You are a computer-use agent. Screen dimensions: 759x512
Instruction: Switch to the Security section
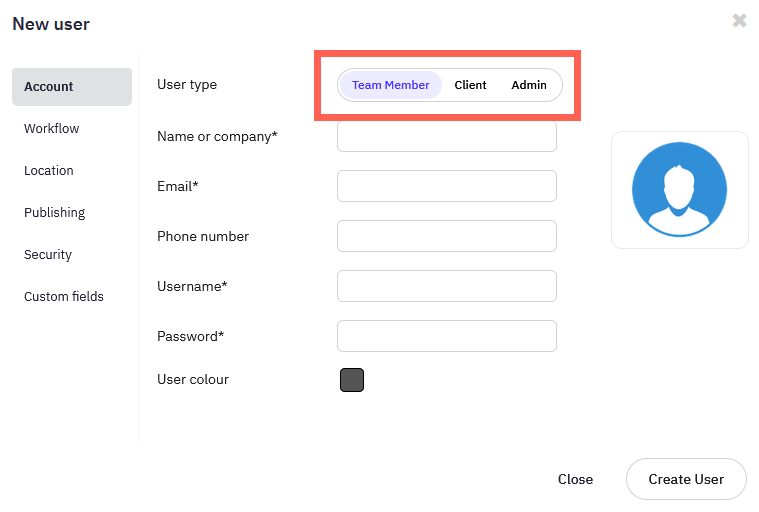point(48,255)
